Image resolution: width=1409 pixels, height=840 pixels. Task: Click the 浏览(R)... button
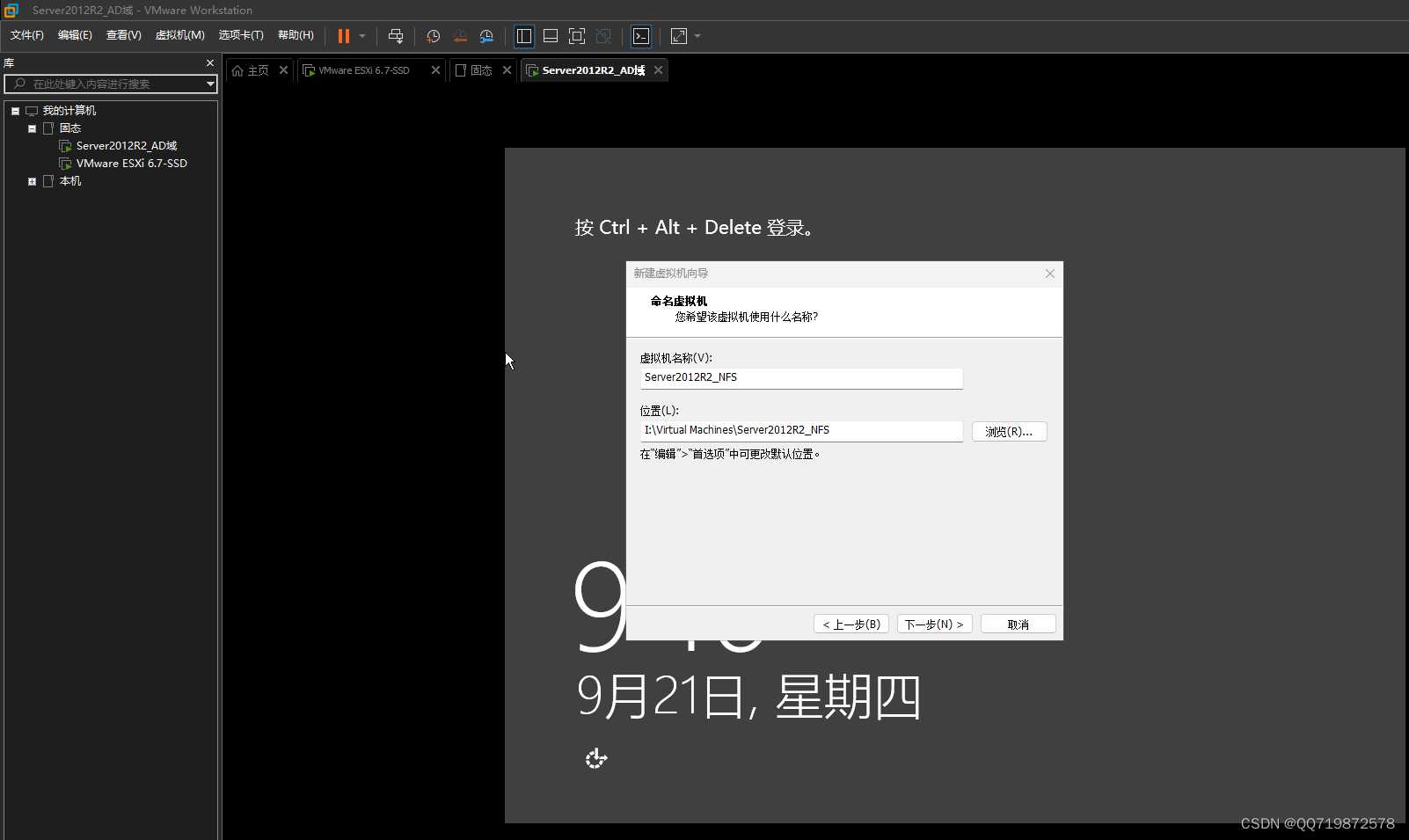1009,432
